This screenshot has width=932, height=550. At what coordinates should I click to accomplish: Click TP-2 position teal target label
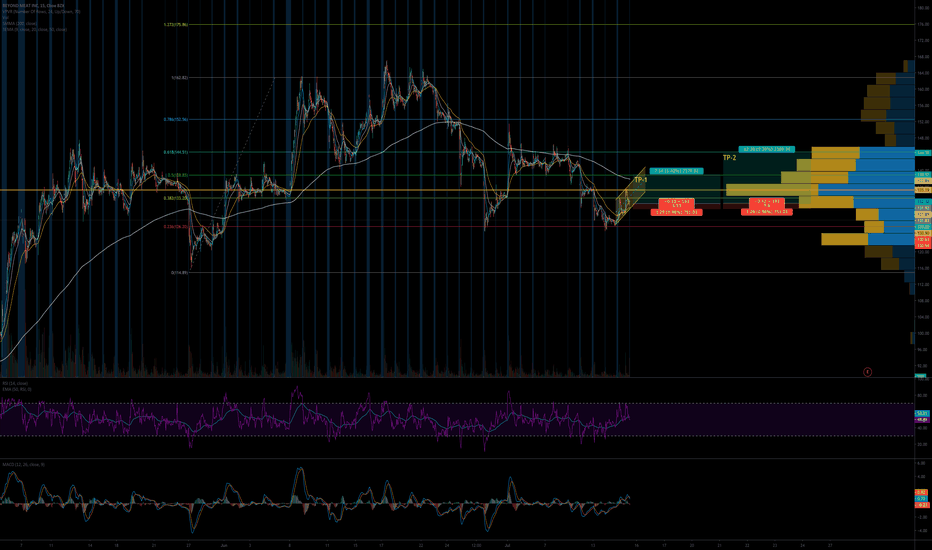767,149
